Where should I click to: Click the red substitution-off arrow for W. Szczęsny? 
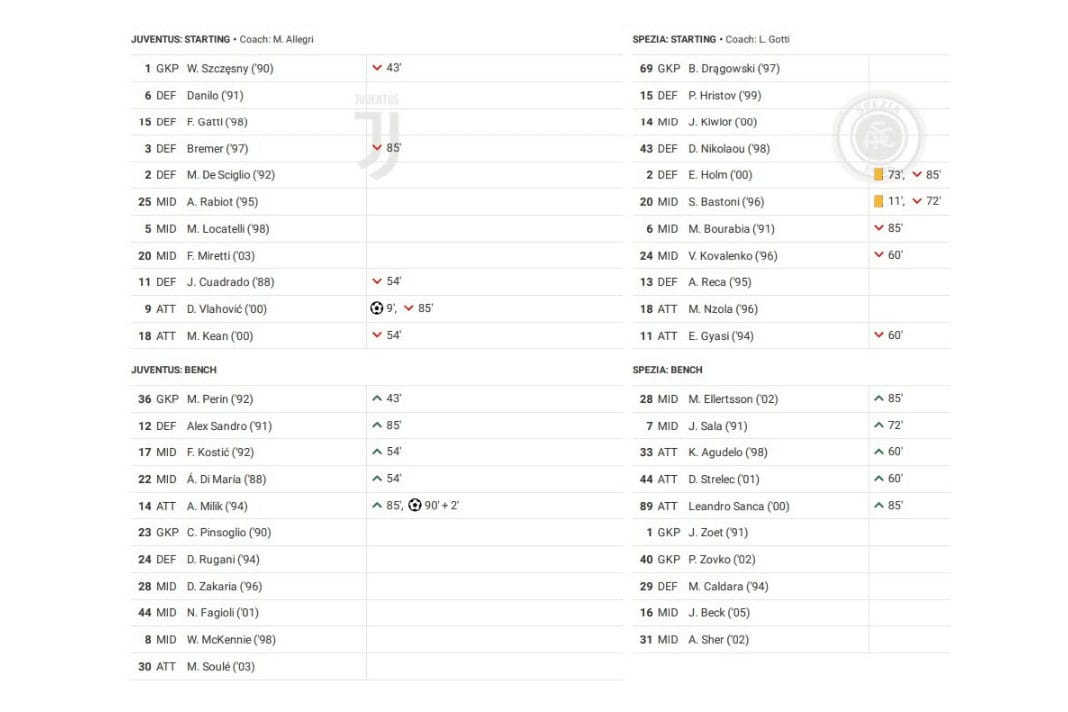click(x=377, y=69)
